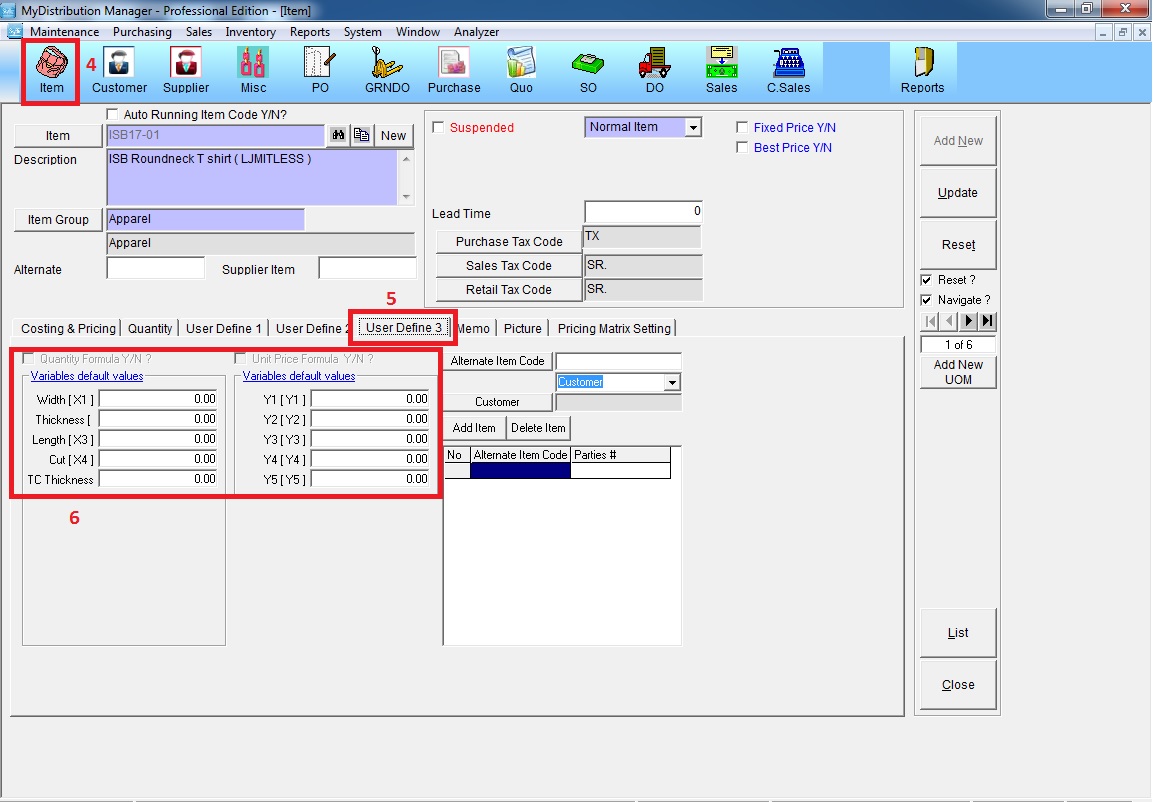Image resolution: width=1154 pixels, height=802 pixels.
Task: Tick the Suspended checkbox
Action: [438, 128]
